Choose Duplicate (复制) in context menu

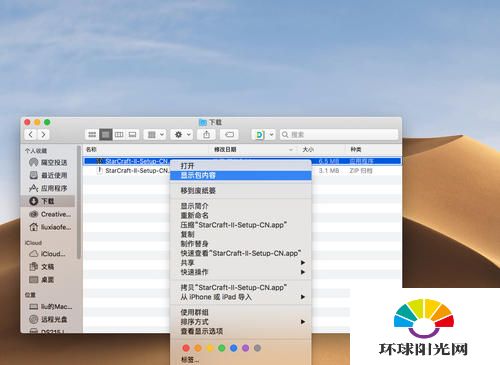pyautogui.click(x=241, y=234)
